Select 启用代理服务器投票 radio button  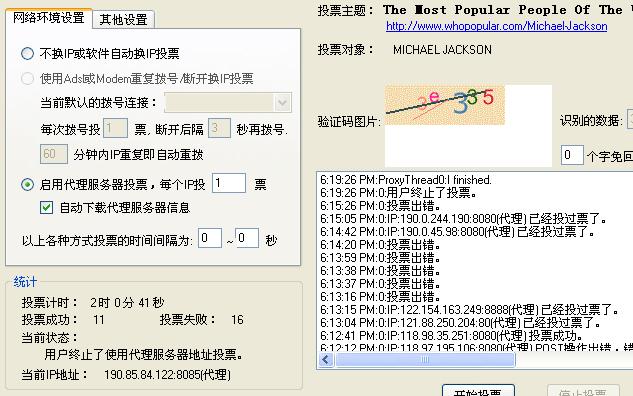27,184
